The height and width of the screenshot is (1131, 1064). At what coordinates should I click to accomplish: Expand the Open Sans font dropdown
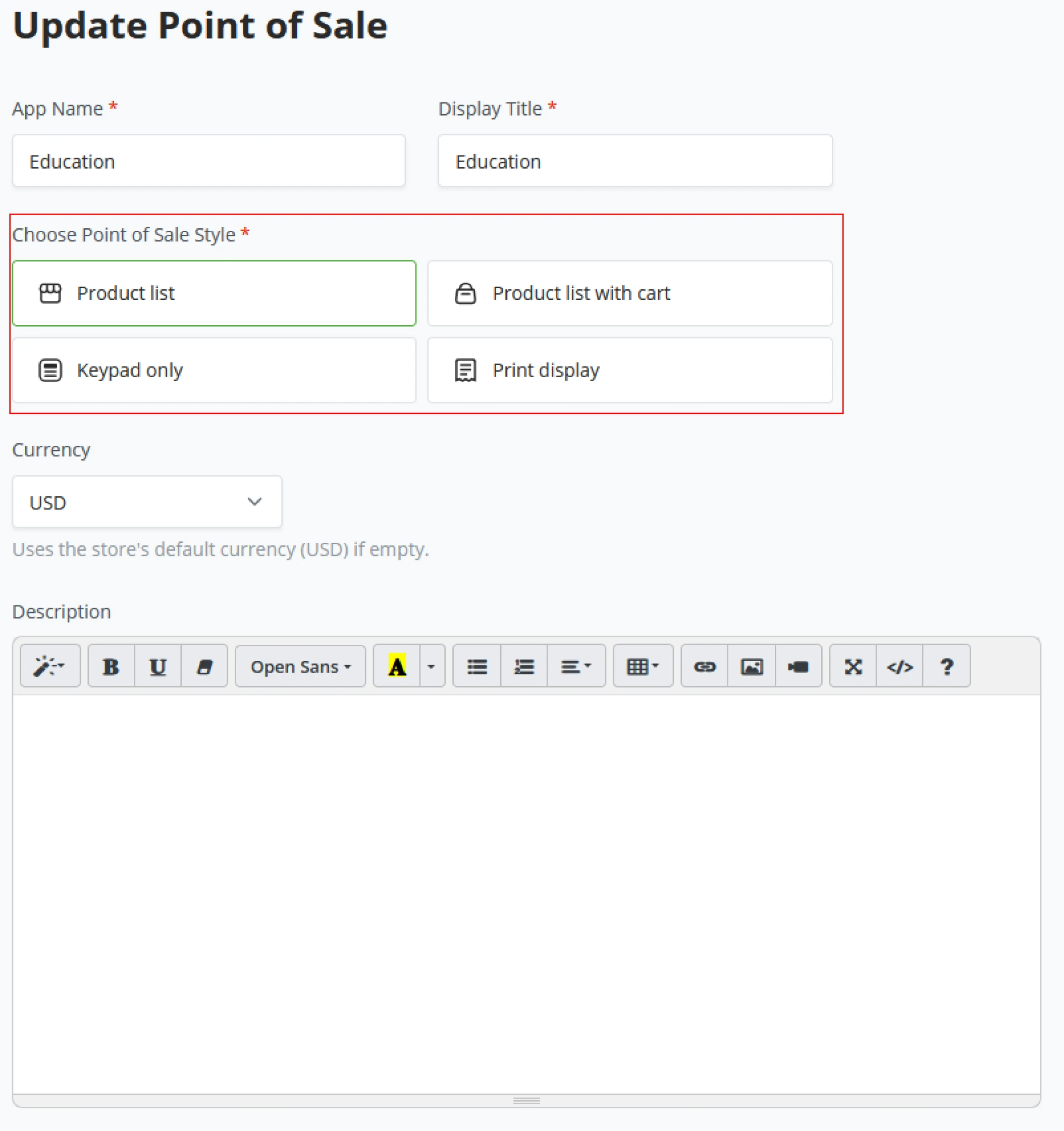tap(300, 666)
